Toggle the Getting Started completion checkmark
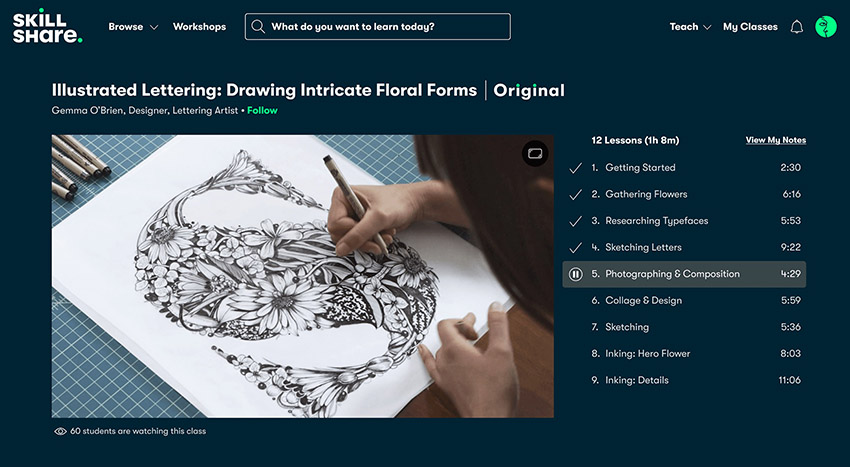 (x=575, y=168)
